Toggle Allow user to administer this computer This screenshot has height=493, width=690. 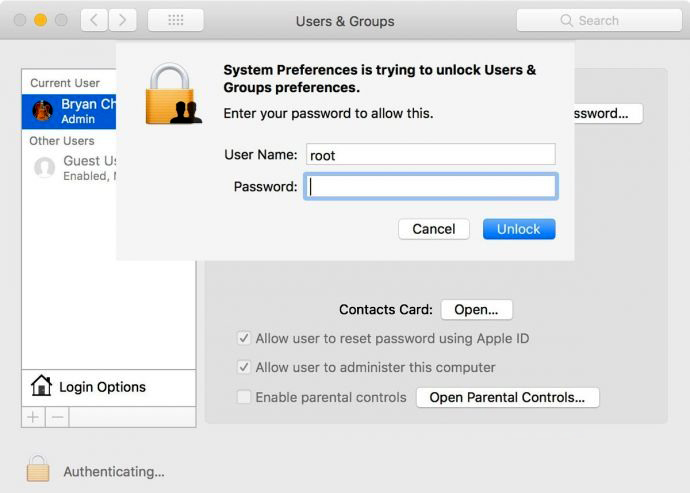[x=244, y=367]
